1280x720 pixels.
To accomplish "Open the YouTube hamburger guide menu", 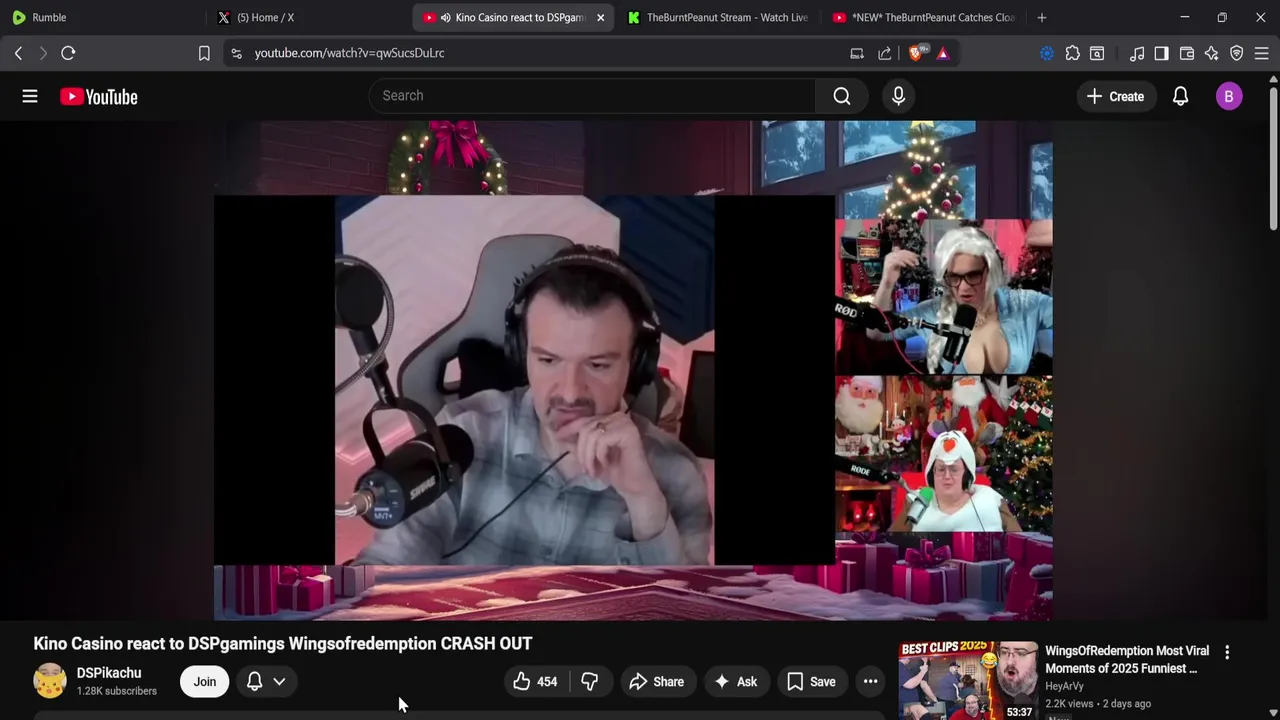I will click(30, 96).
